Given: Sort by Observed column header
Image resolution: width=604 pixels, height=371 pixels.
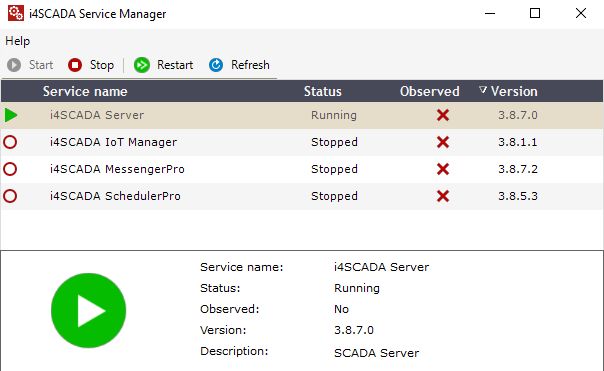Looking at the screenshot, I should 430,91.
